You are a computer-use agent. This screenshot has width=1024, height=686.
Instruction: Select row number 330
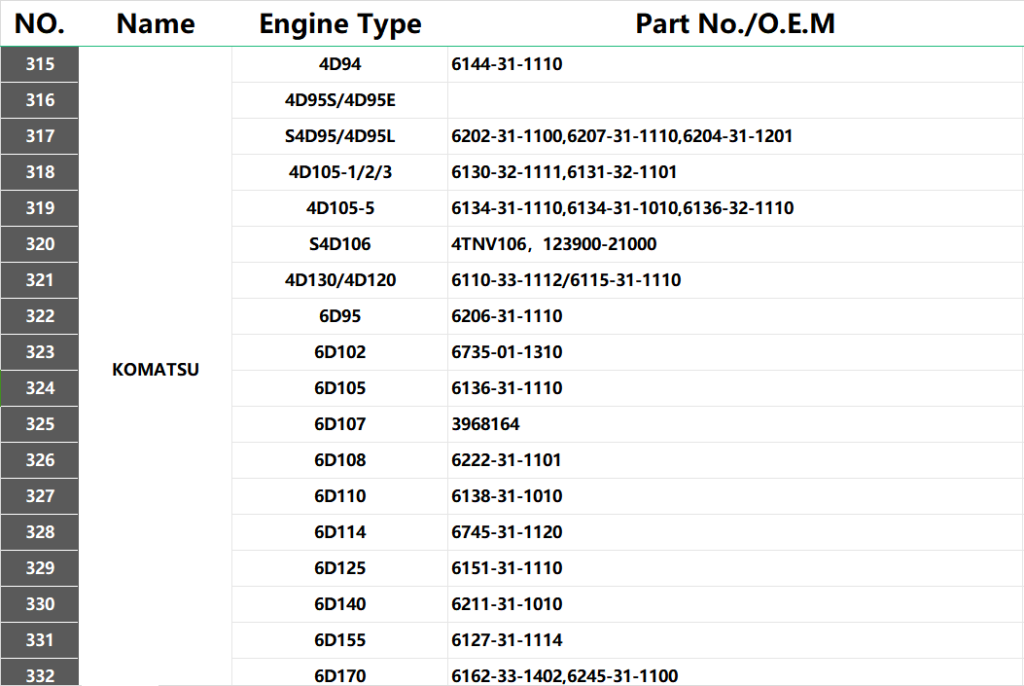pyautogui.click(x=40, y=604)
